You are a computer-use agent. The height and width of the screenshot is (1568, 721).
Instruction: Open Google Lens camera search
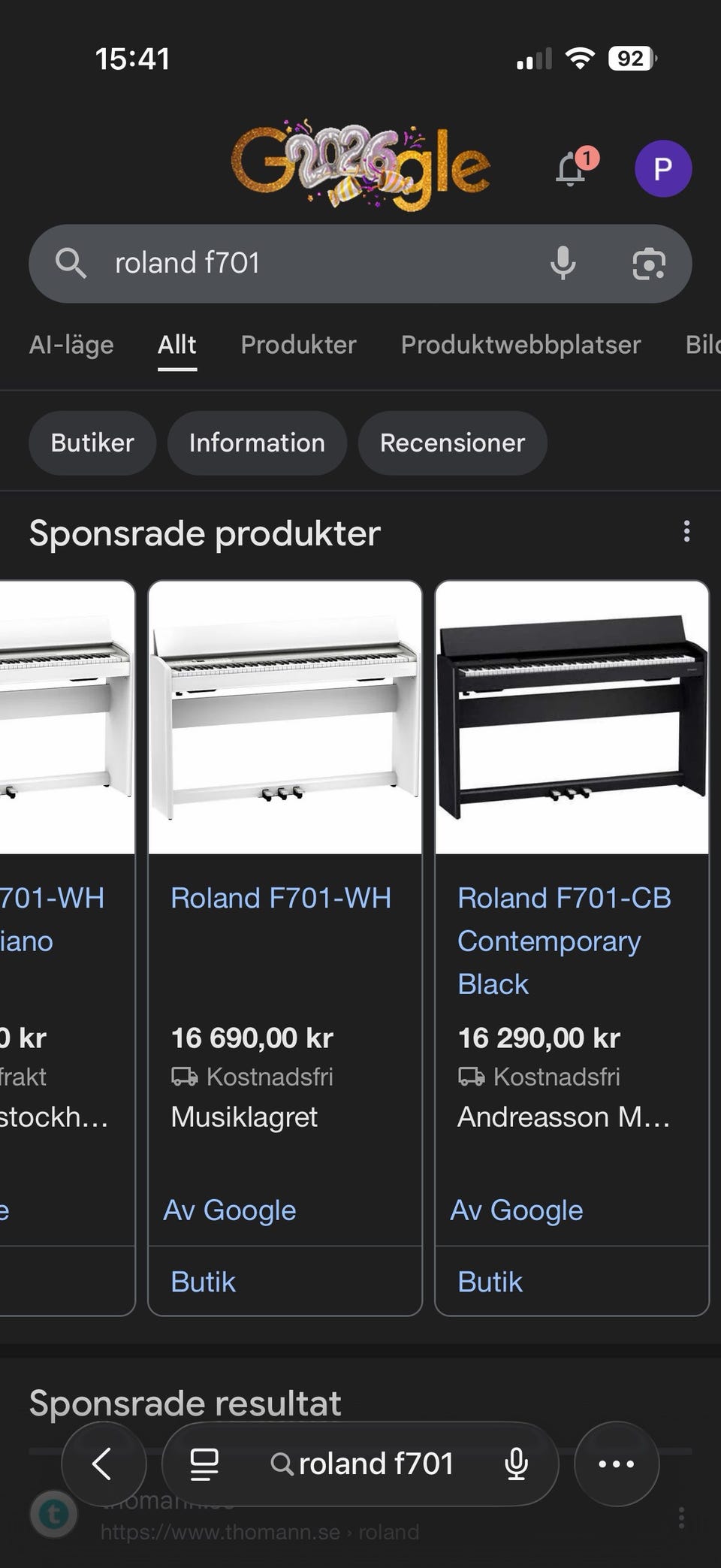(x=649, y=263)
